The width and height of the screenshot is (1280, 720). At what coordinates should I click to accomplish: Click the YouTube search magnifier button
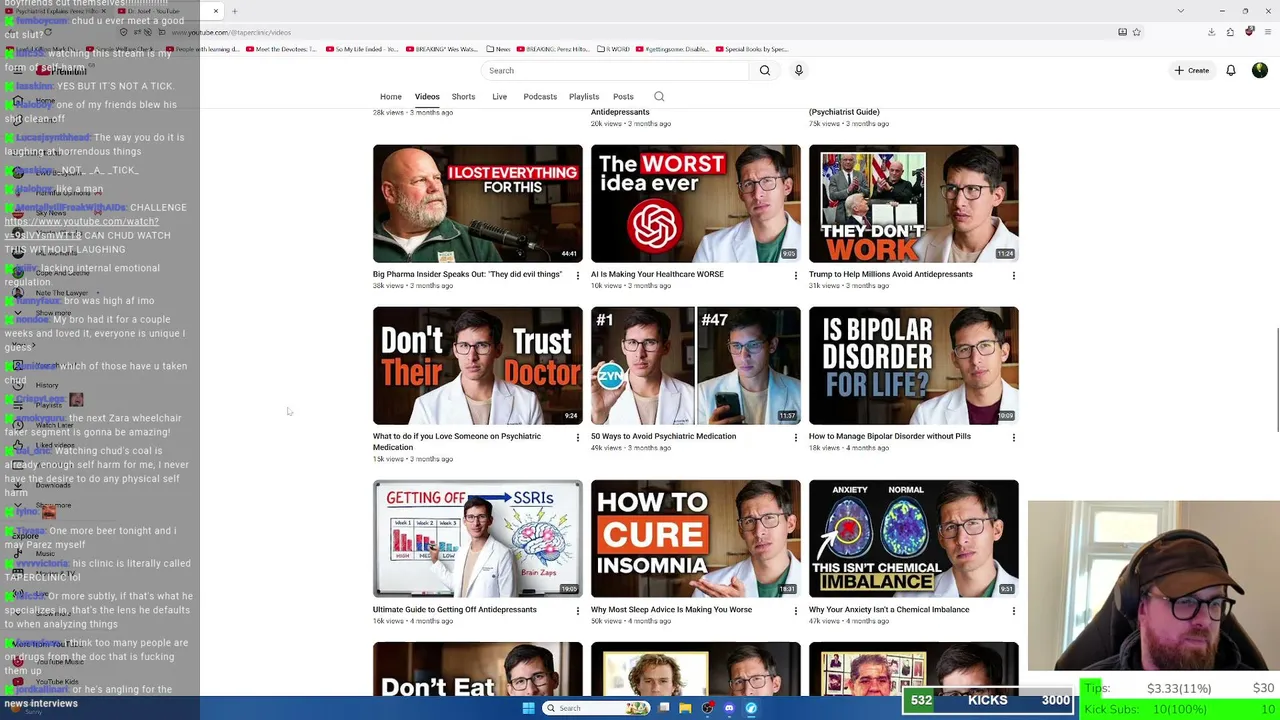(x=765, y=70)
